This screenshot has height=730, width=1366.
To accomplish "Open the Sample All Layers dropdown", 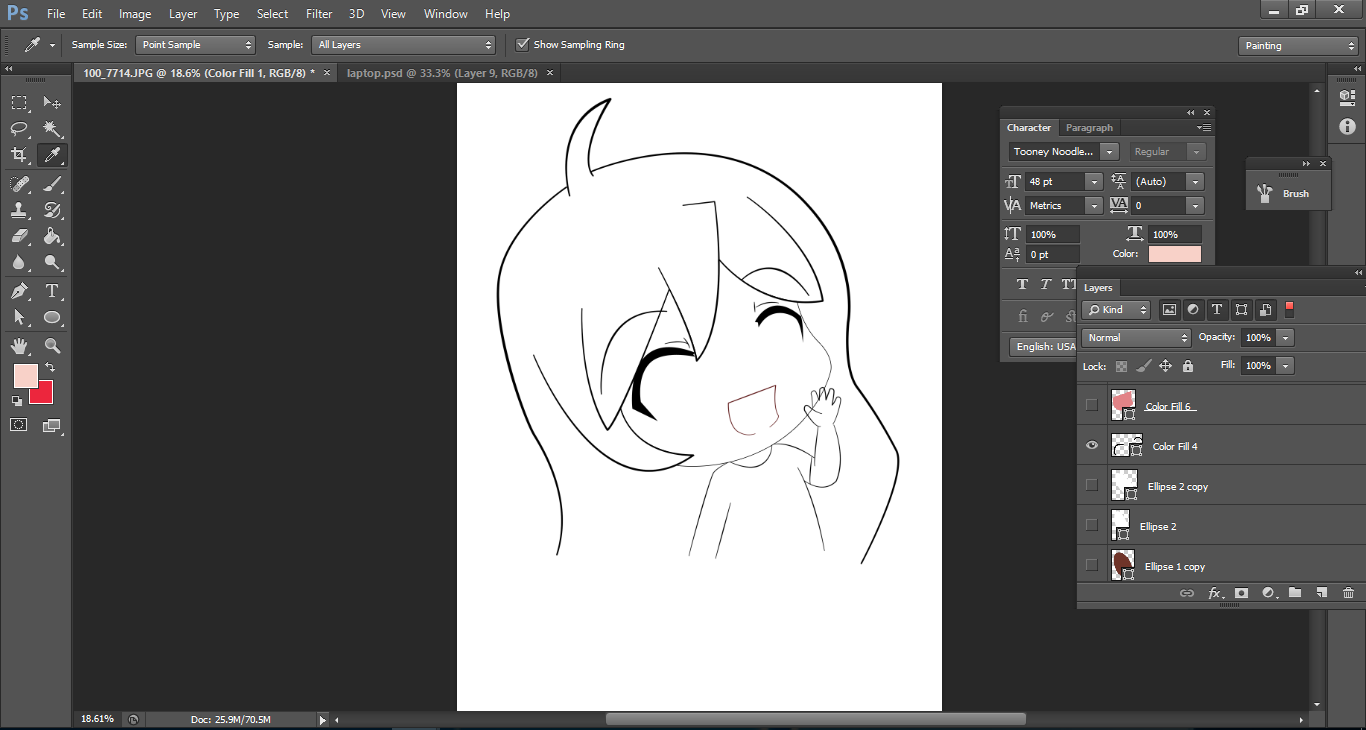I will (x=404, y=45).
